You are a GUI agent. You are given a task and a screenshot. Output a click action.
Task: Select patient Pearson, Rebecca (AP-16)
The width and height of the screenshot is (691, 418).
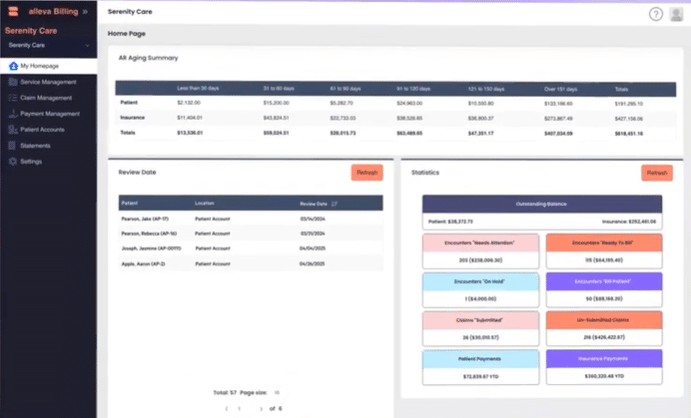point(149,233)
